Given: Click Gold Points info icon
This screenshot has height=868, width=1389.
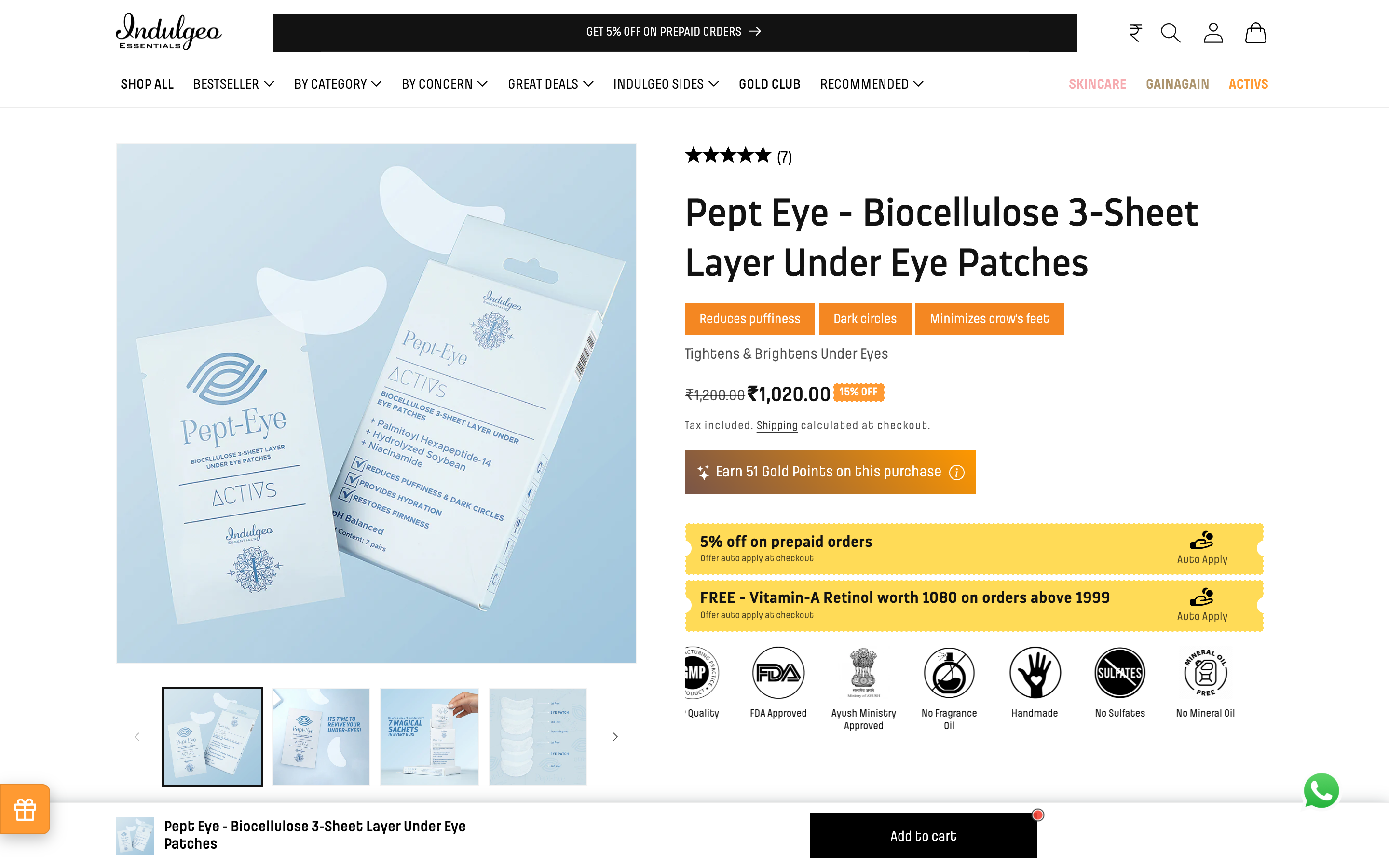Looking at the screenshot, I should click(956, 472).
